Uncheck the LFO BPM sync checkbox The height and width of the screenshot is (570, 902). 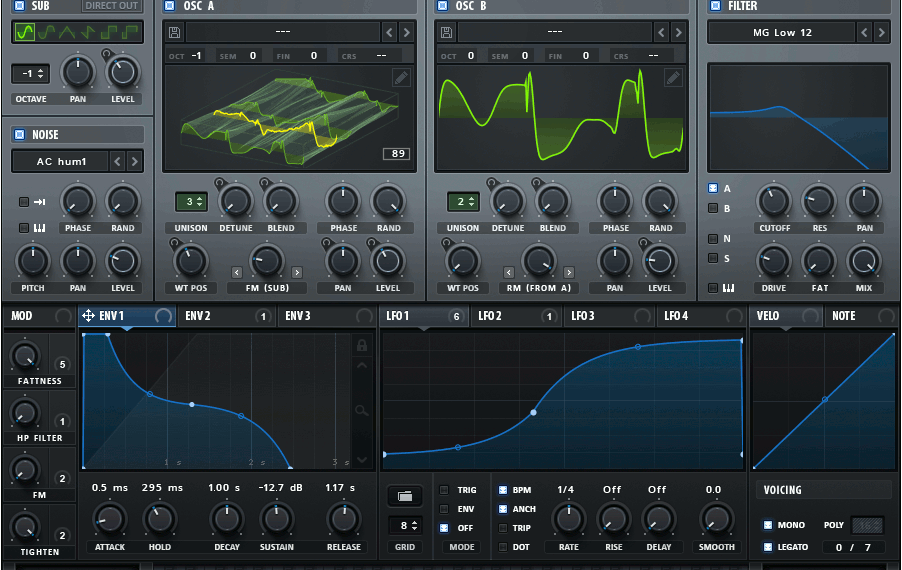(x=502, y=490)
